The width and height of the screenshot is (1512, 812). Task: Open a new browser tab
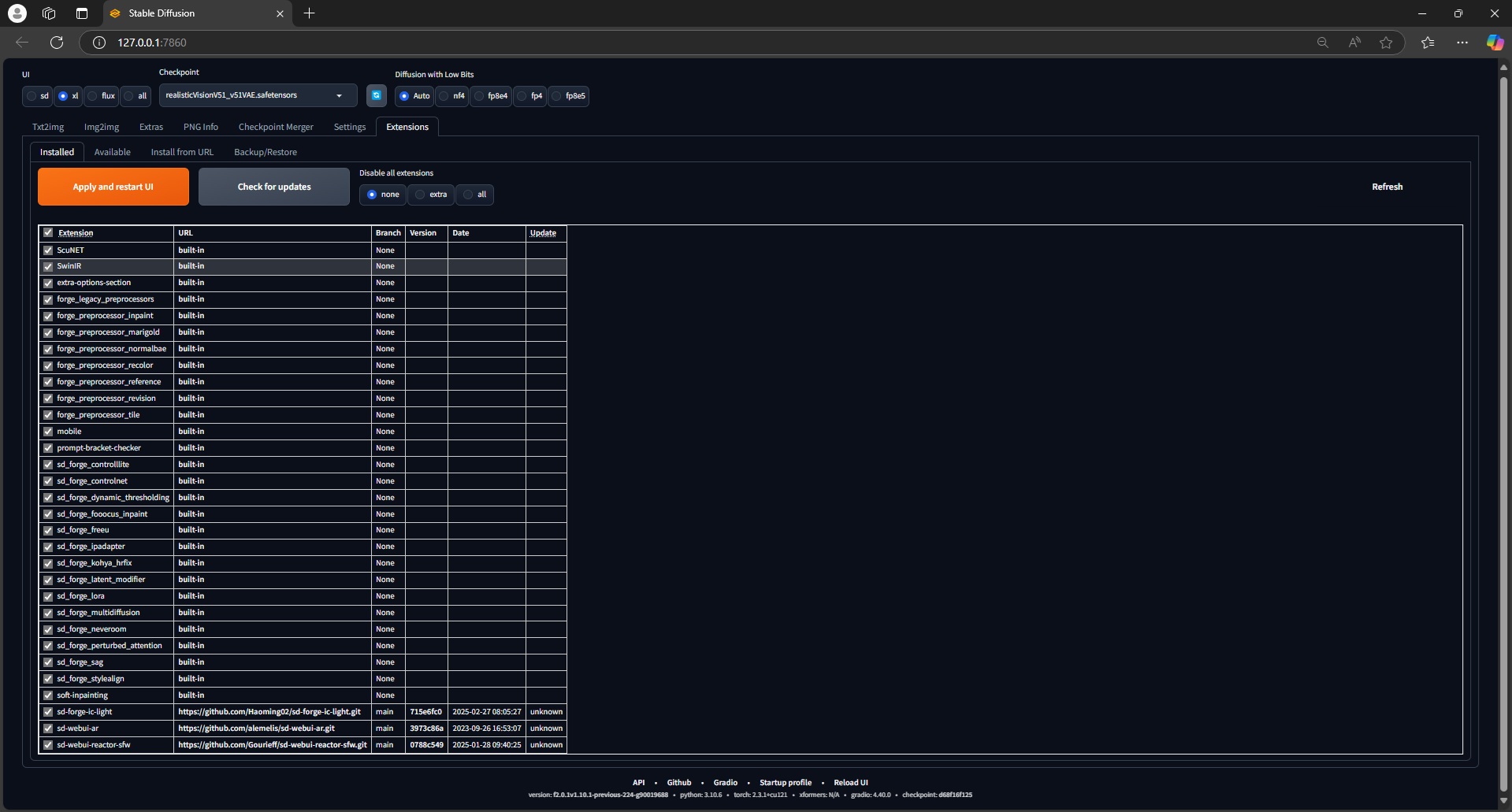point(310,13)
